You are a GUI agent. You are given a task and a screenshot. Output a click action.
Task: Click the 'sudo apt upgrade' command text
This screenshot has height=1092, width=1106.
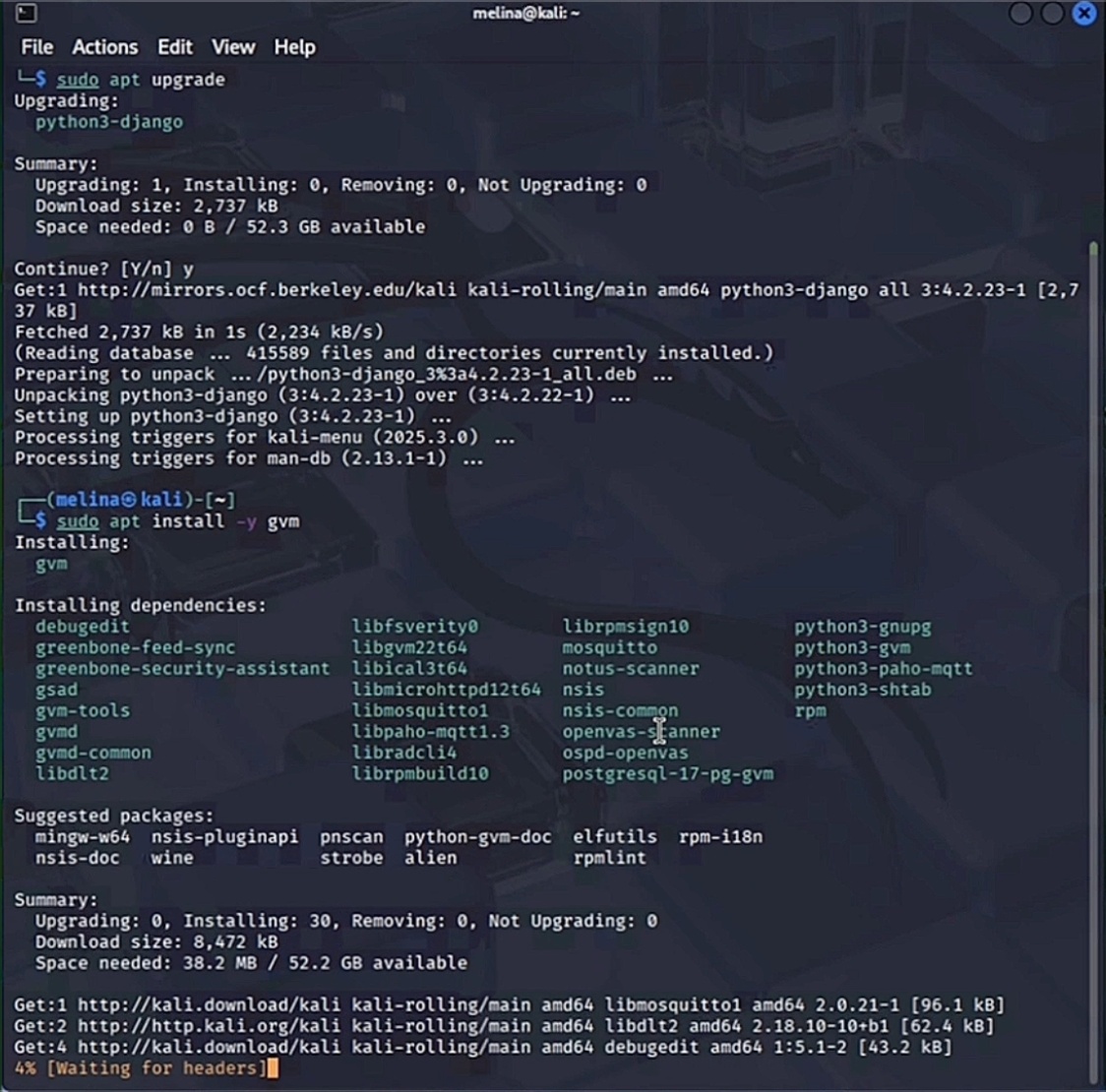pos(141,80)
